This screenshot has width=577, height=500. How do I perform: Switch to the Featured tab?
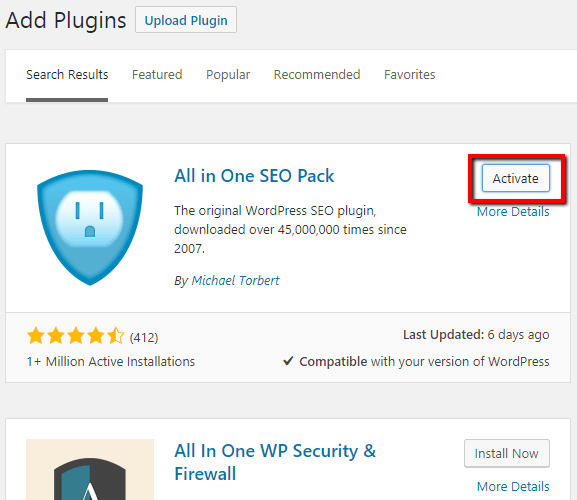(x=157, y=75)
